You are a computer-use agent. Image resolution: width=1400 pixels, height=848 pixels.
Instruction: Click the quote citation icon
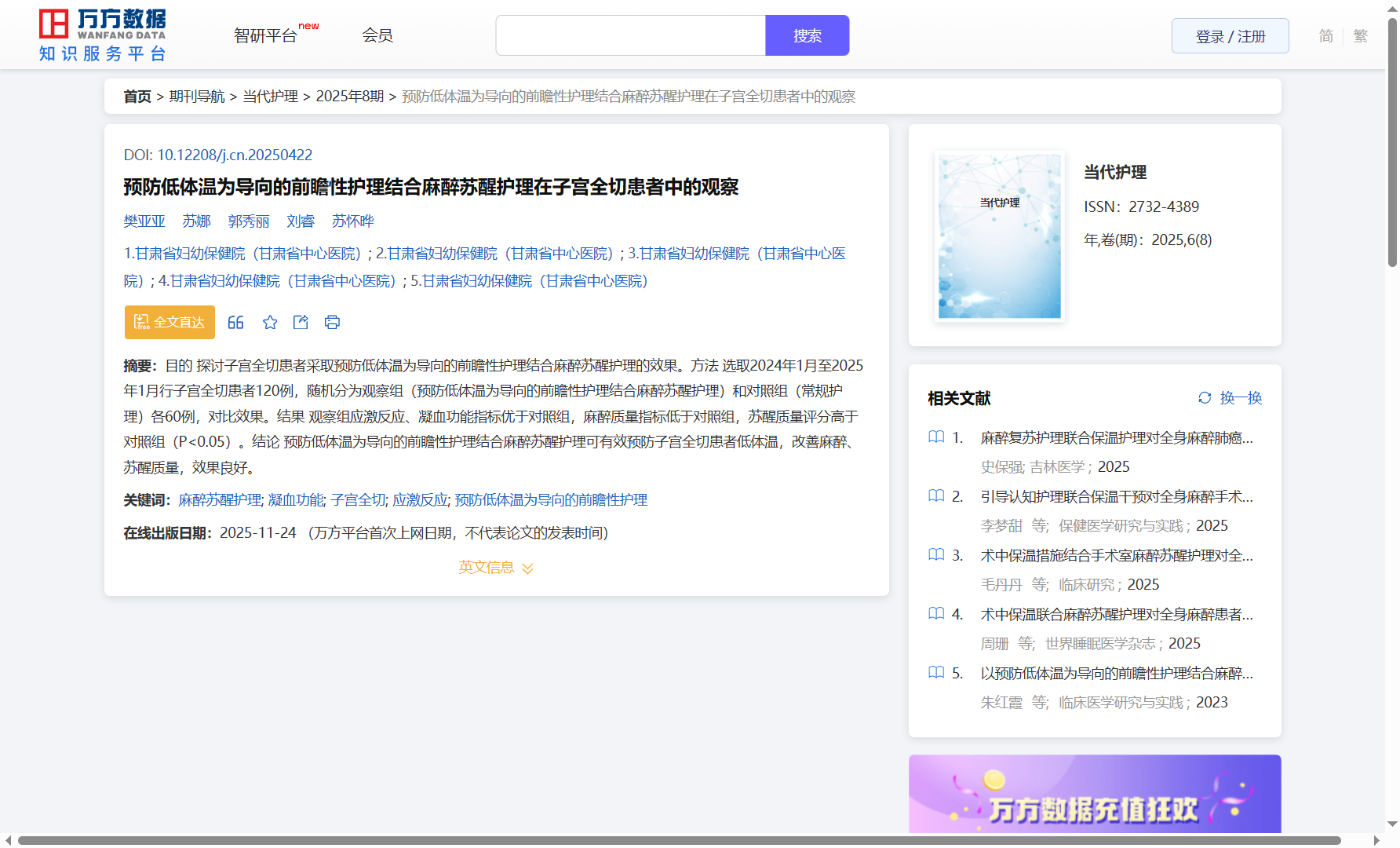point(235,323)
